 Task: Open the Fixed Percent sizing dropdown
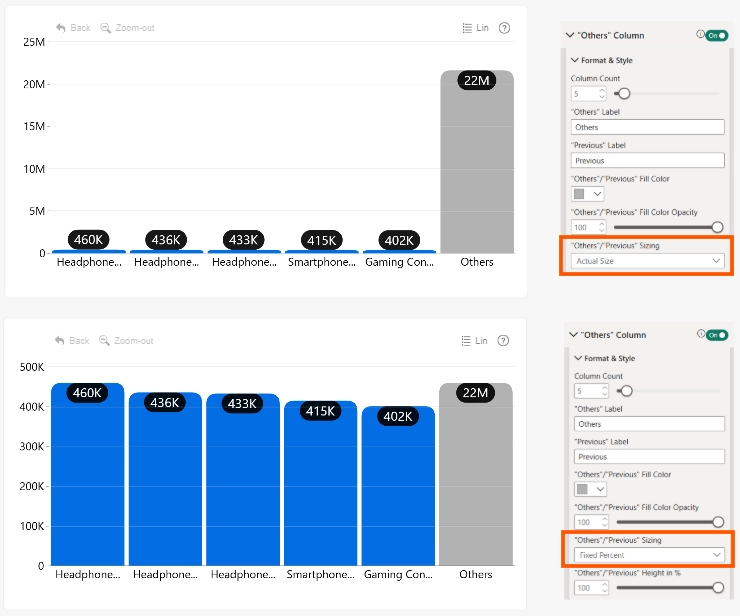649,555
